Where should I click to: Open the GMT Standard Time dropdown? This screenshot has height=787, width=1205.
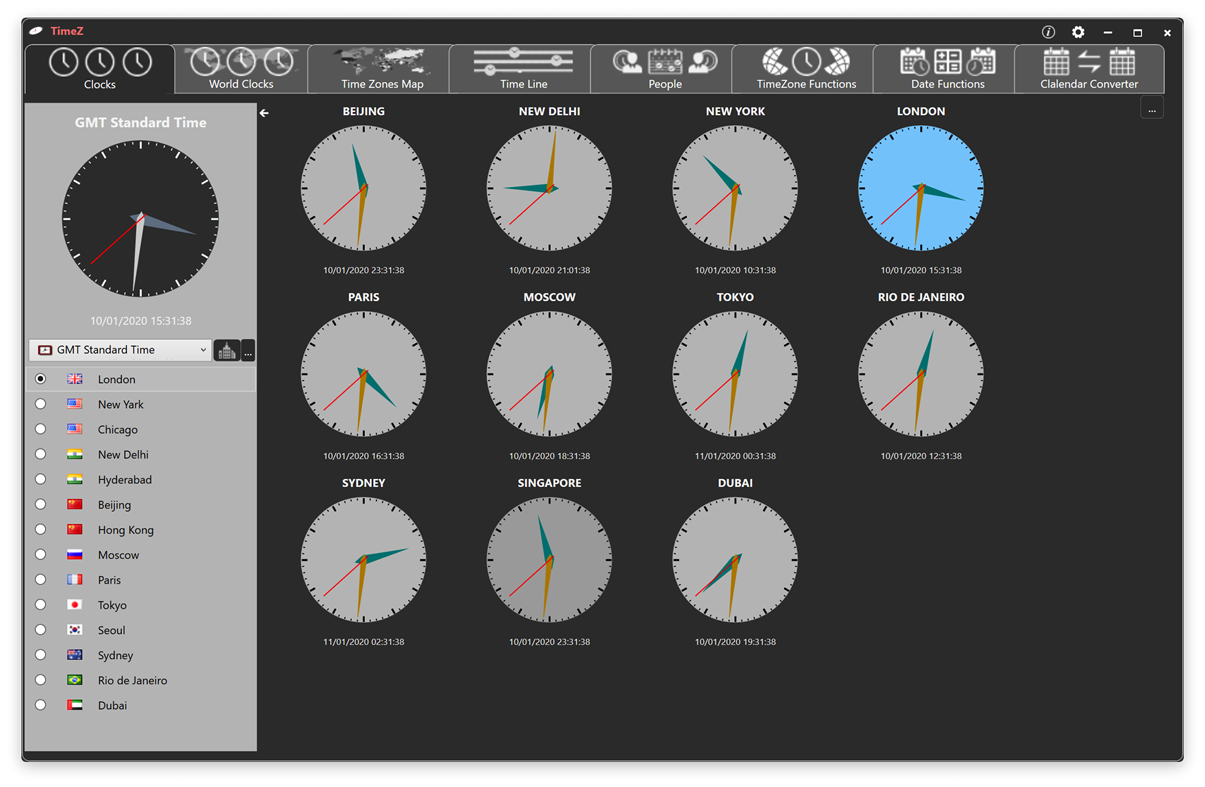(119, 350)
